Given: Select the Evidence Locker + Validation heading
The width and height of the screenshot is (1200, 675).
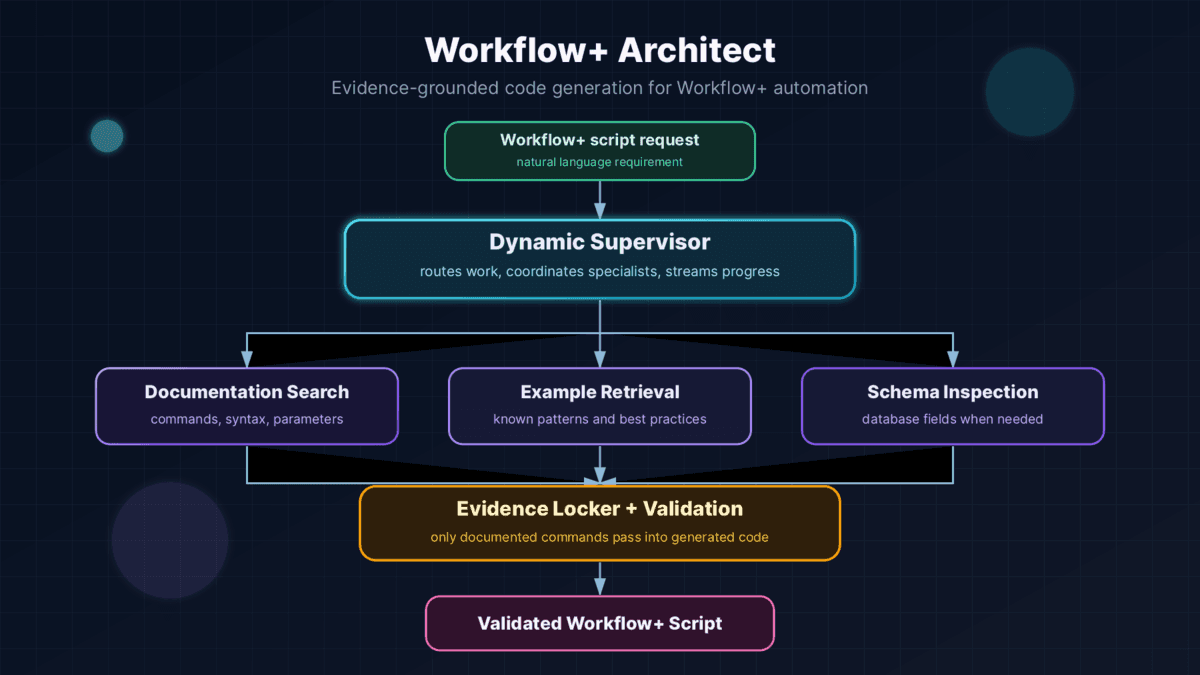Looking at the screenshot, I should pyautogui.click(x=600, y=509).
